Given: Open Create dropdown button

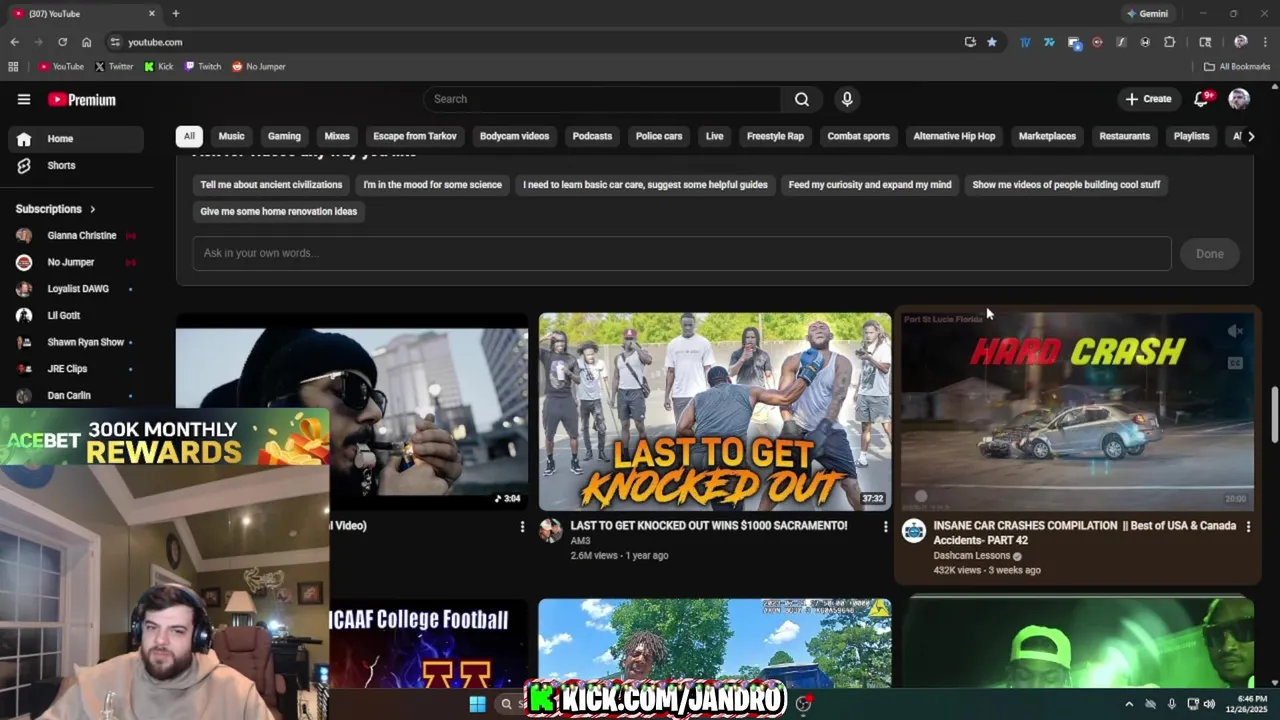Looking at the screenshot, I should (x=1148, y=99).
